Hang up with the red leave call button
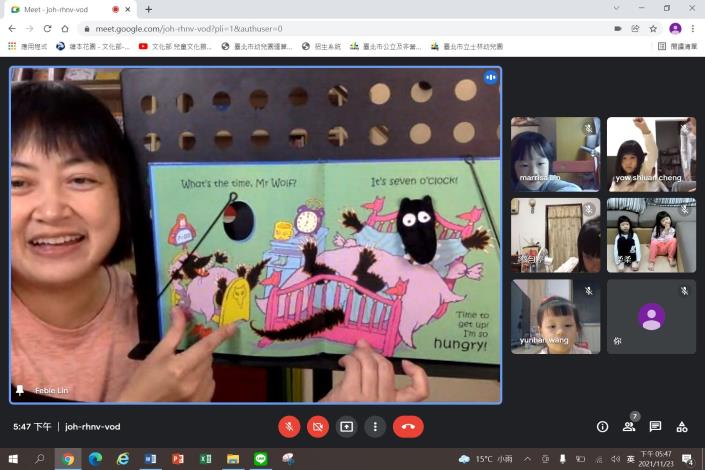Screen dimensions: 705x470 (408, 426)
